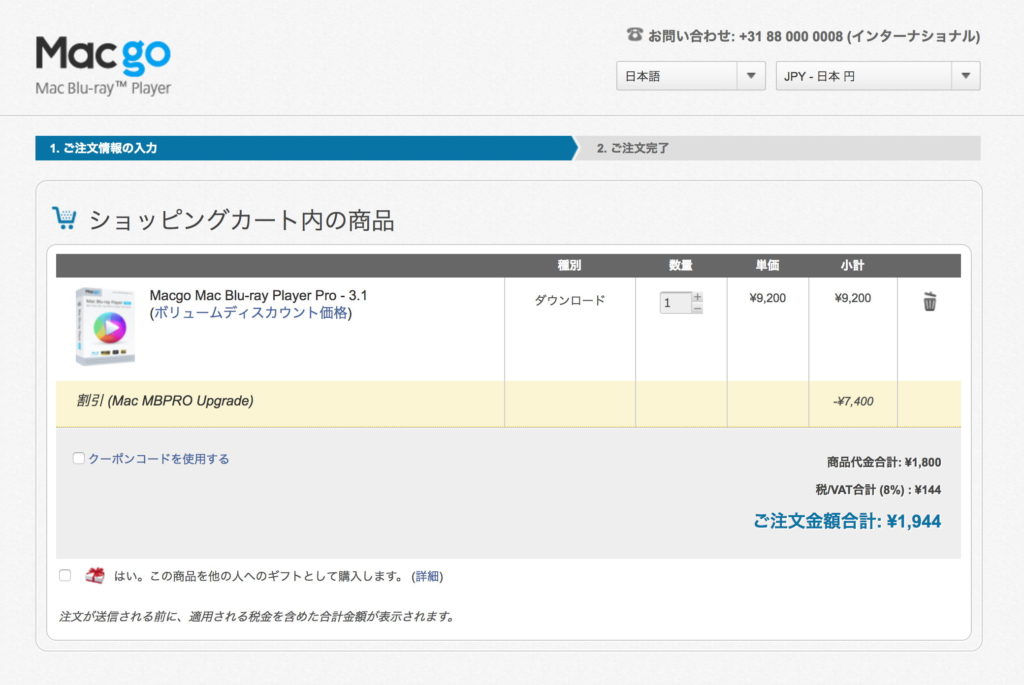Open the ボリュームディスカウント価格 link
Viewport: 1024px width, 685px height.
pos(251,313)
